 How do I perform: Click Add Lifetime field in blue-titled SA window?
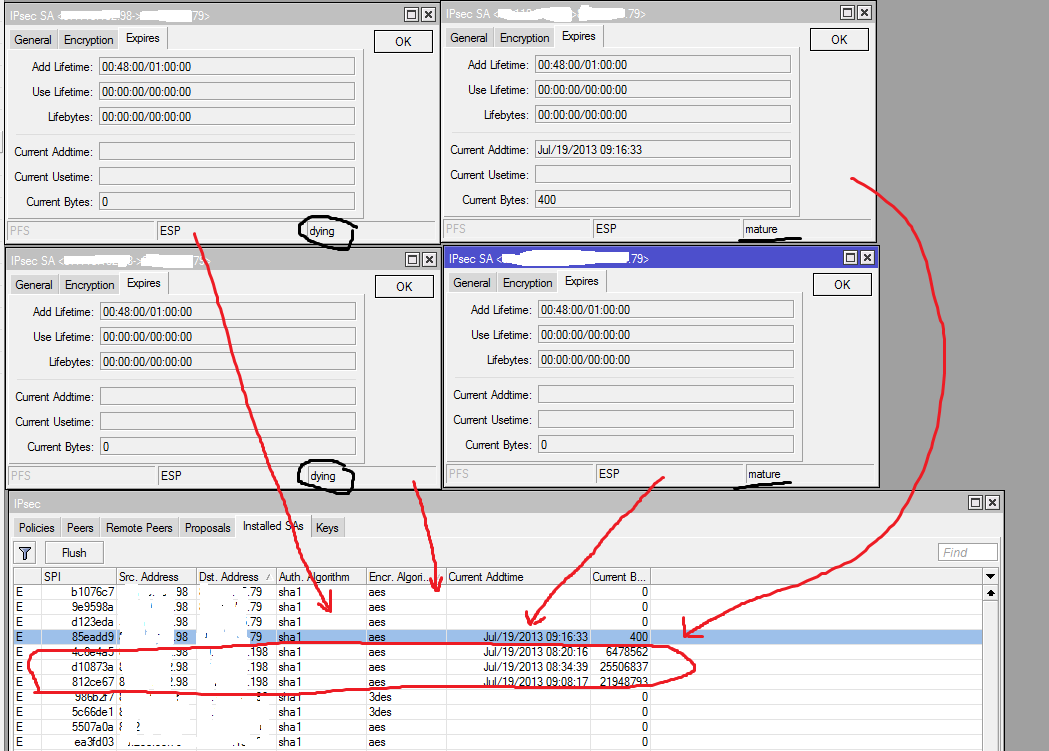666,310
